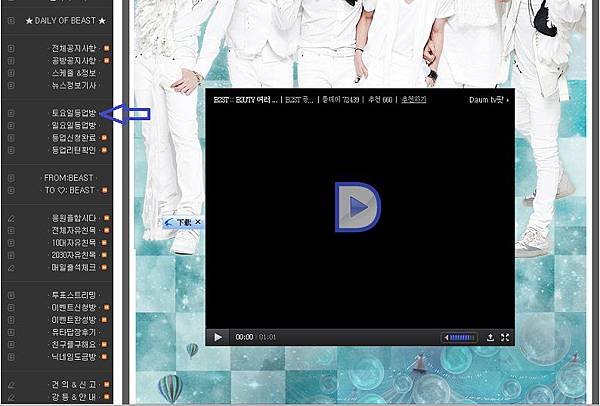Open the 매일출석체크 board
Viewport: 600px width, 406px height.
point(74,267)
